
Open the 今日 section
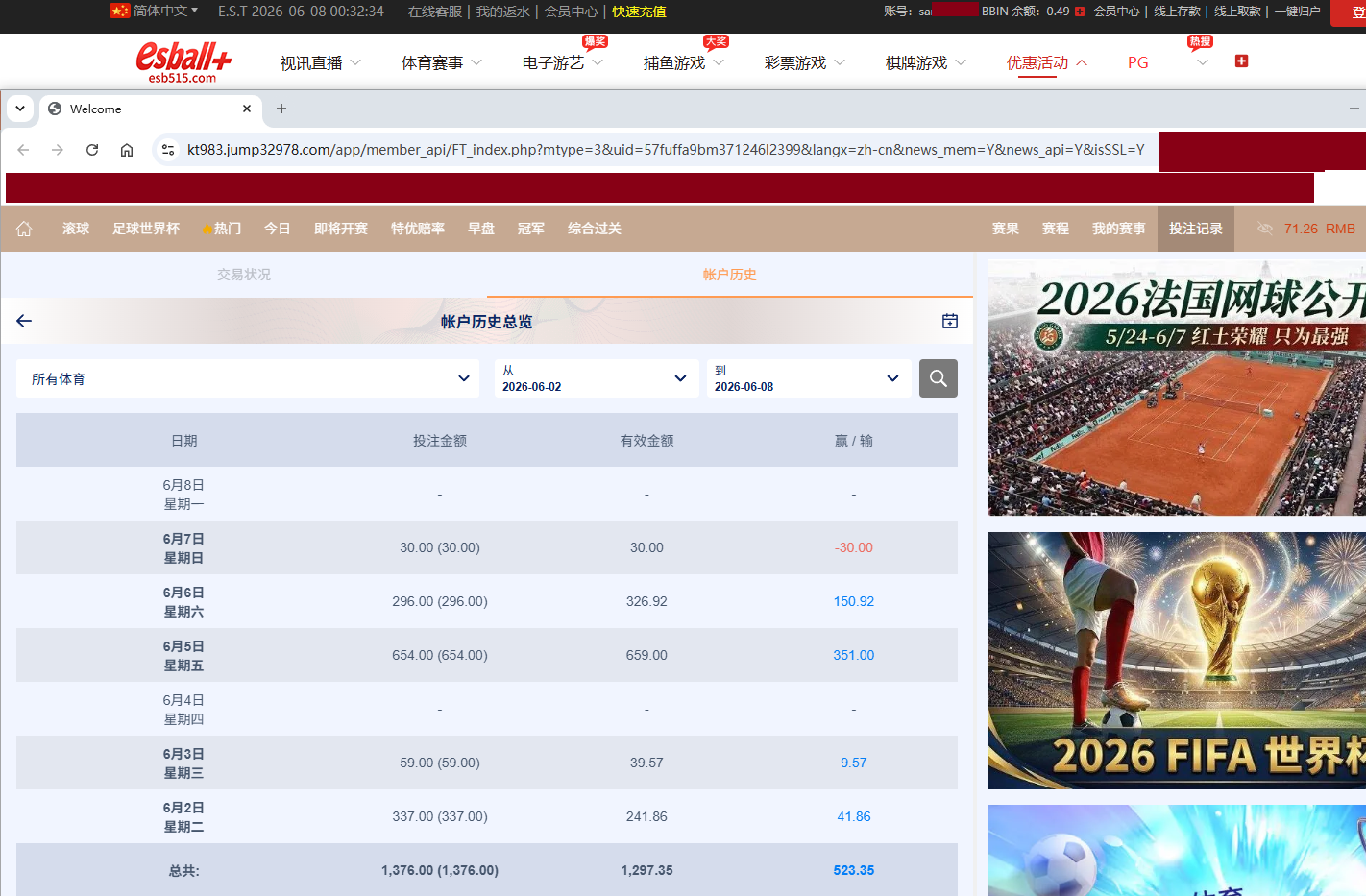[x=278, y=229]
